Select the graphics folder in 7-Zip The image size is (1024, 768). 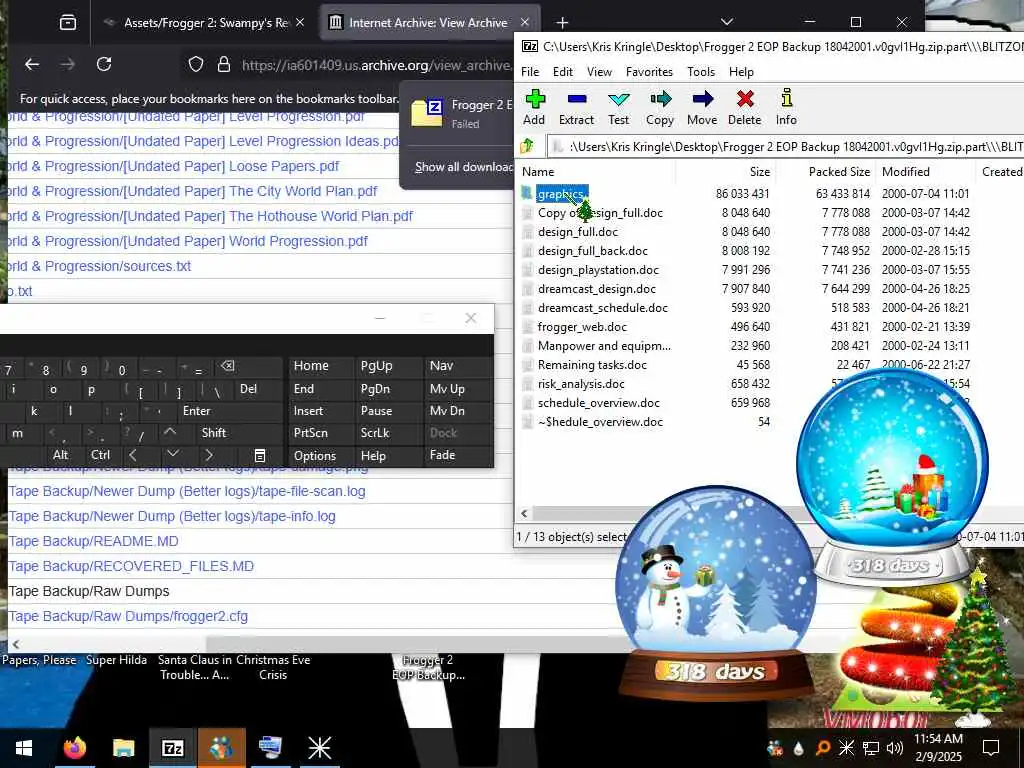[562, 194]
